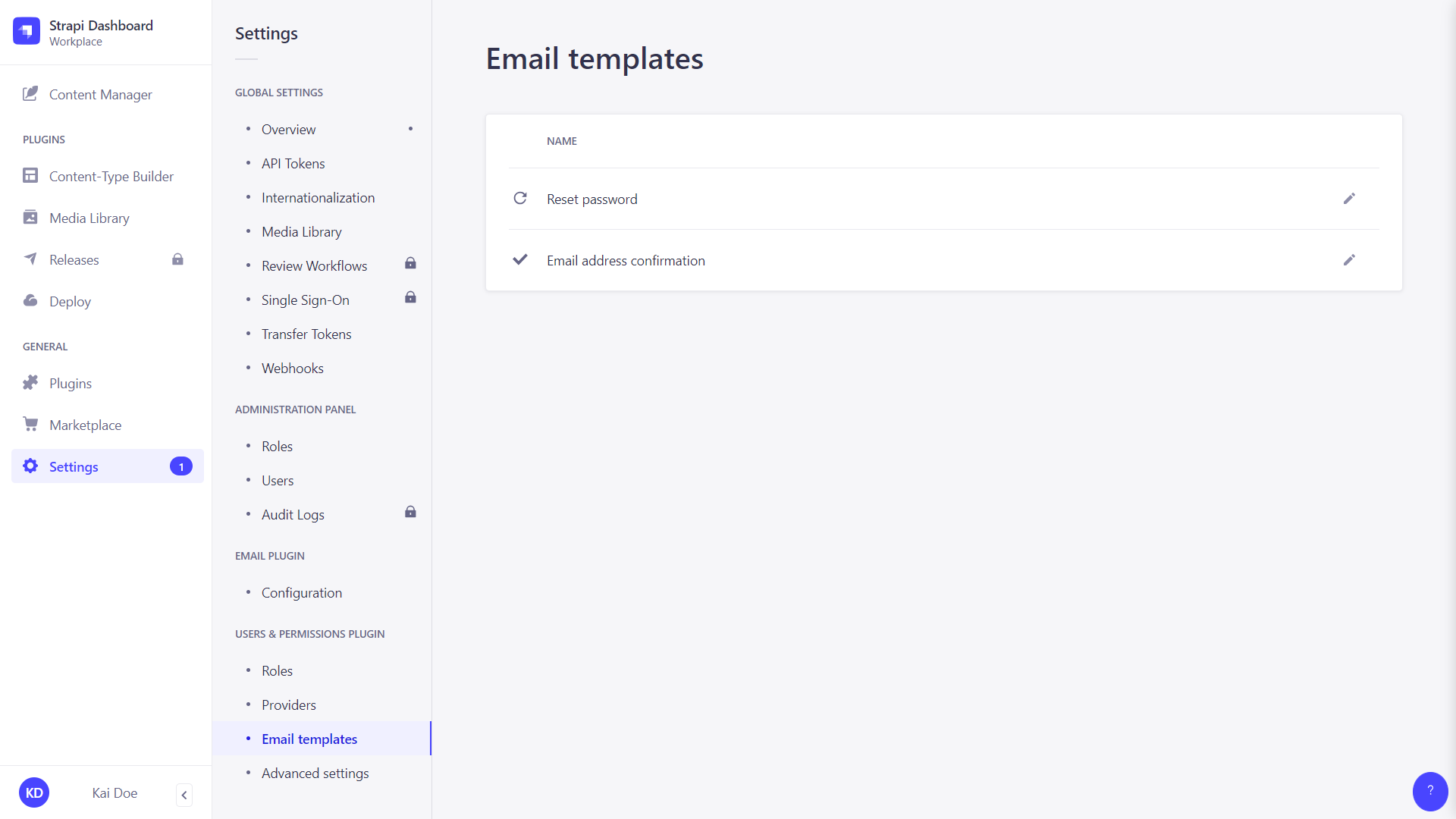Open the Advanced settings page
Viewport: 1456px width, 819px height.
point(315,773)
